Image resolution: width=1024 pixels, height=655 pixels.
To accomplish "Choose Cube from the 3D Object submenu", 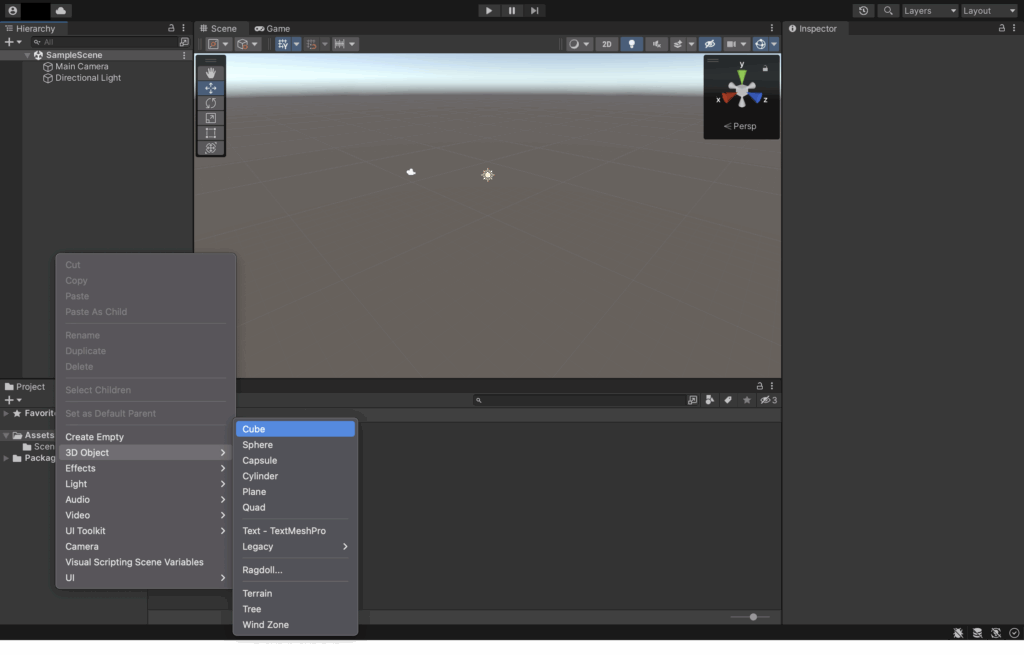I will (x=295, y=429).
